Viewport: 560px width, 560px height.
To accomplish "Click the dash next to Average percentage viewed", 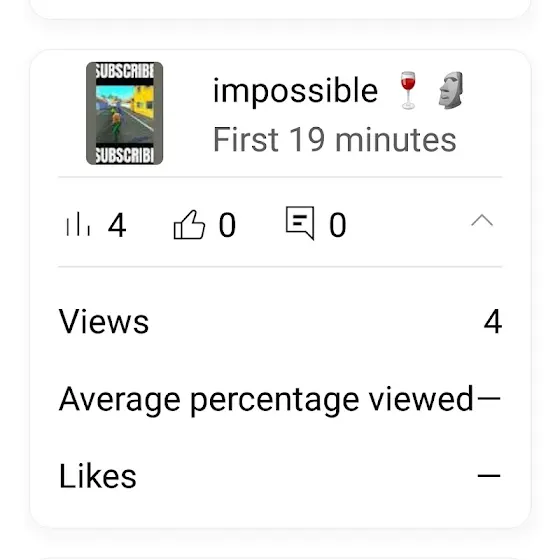I will click(x=489, y=398).
